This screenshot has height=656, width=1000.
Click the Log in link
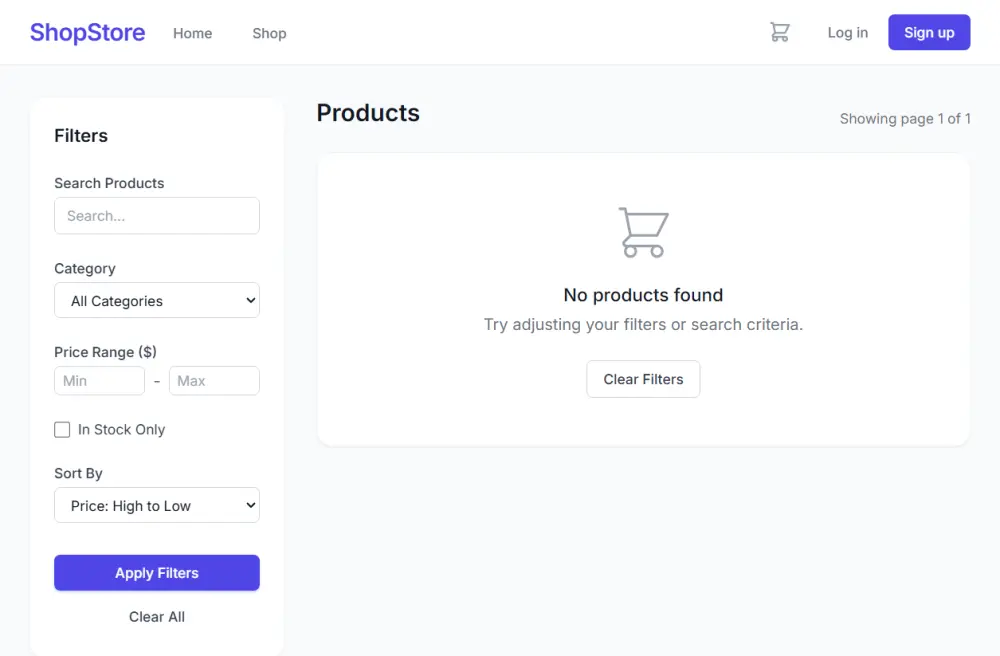[847, 32]
